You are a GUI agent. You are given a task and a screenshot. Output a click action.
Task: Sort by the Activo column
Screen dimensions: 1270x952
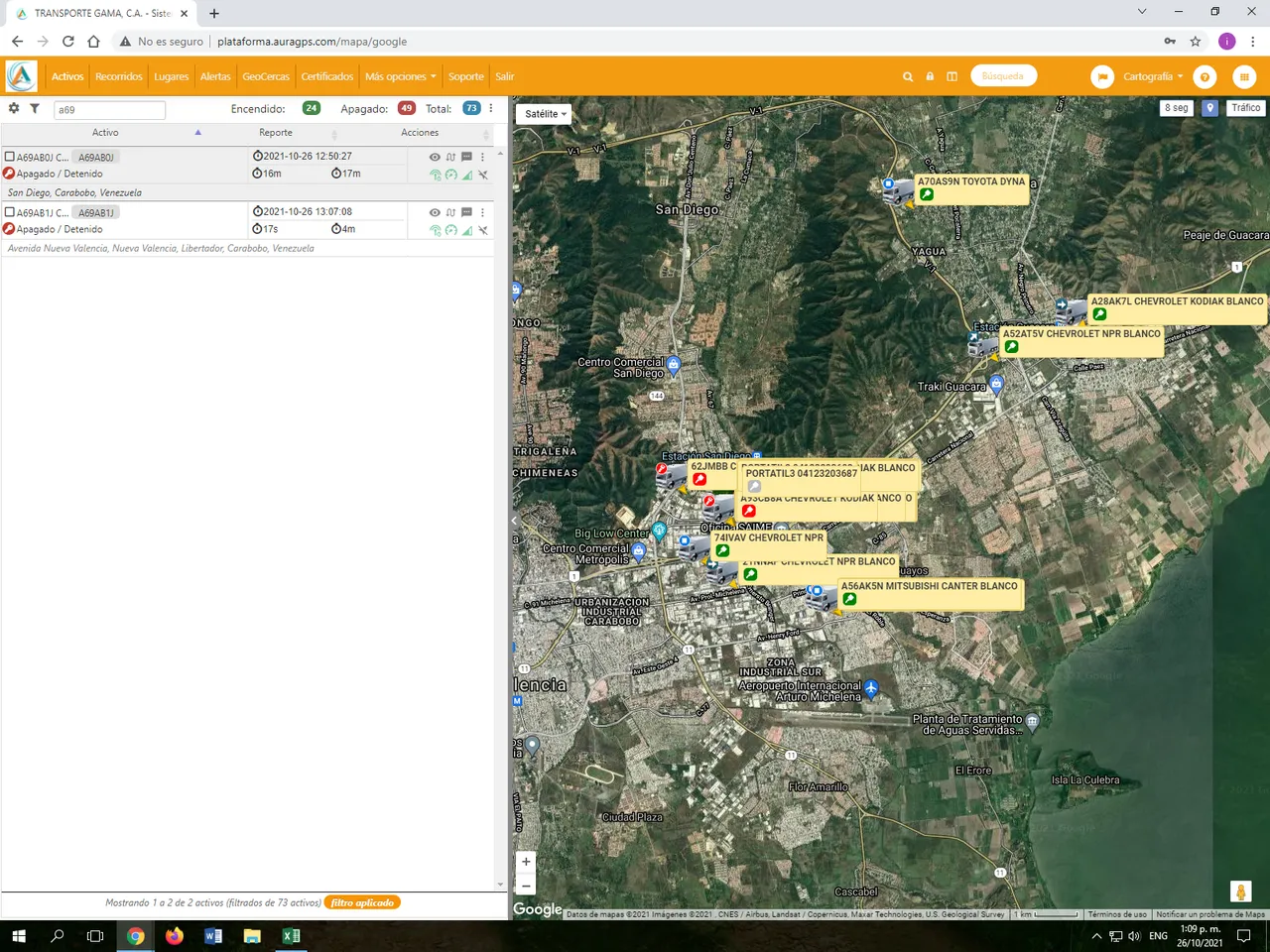105,132
